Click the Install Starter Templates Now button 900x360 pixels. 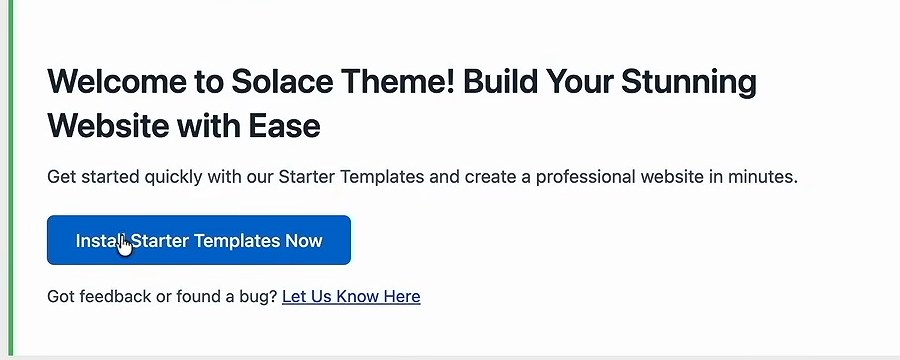pos(199,240)
